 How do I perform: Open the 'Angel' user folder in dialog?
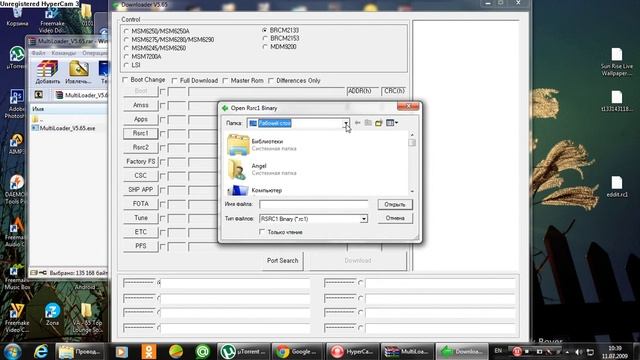(262, 169)
